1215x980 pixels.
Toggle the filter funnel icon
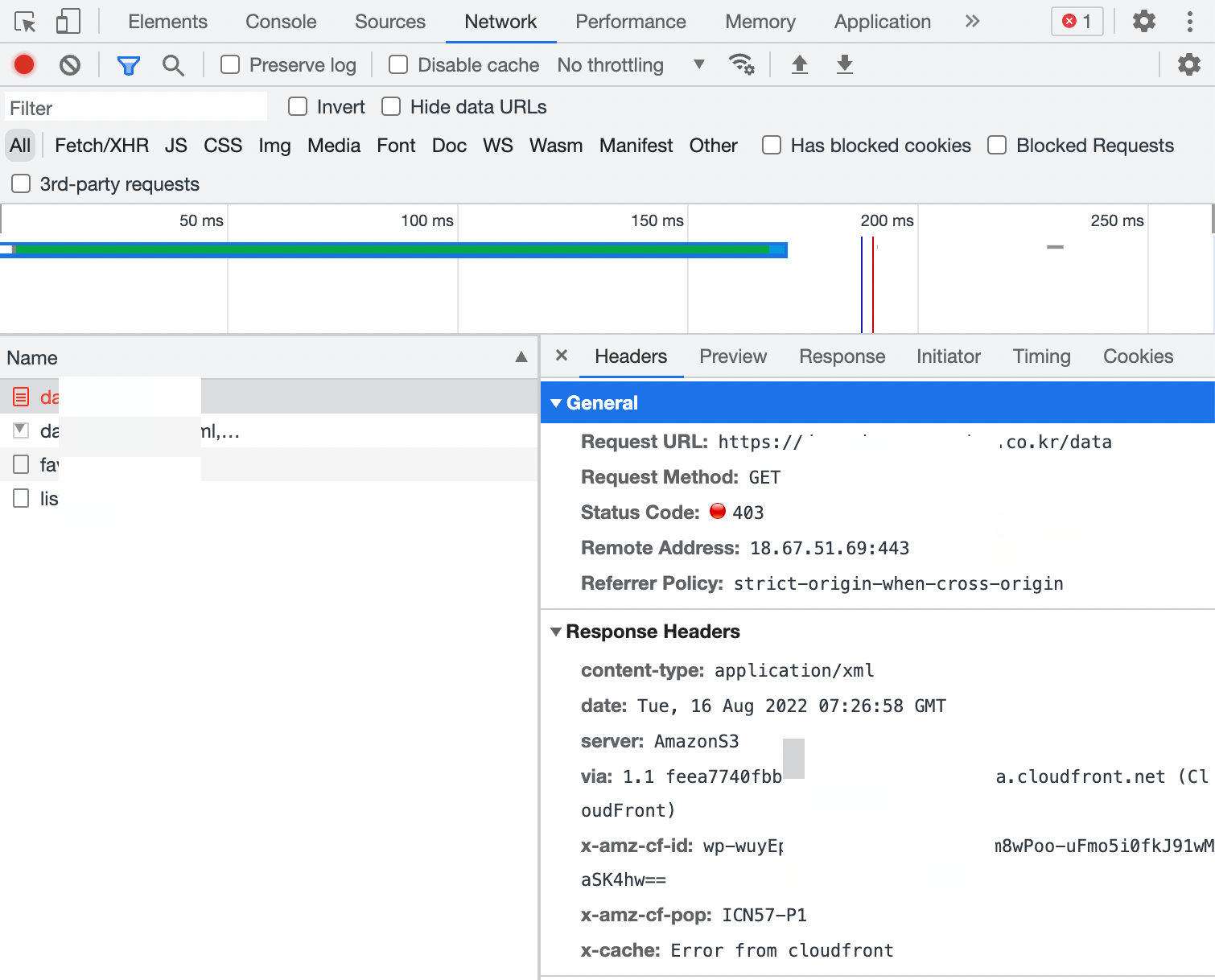point(129,65)
